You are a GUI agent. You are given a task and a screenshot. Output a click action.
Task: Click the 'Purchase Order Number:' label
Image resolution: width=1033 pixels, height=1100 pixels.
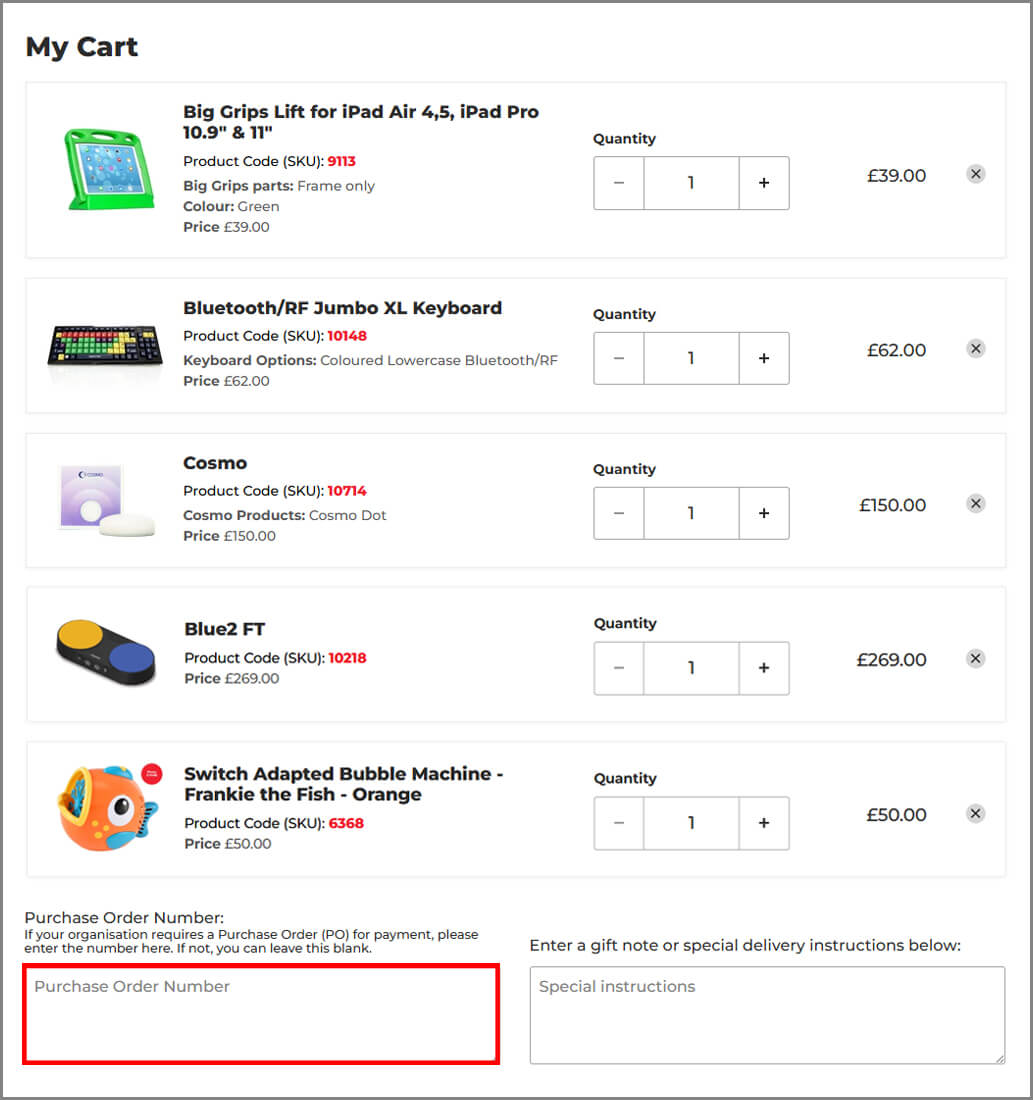[124, 918]
